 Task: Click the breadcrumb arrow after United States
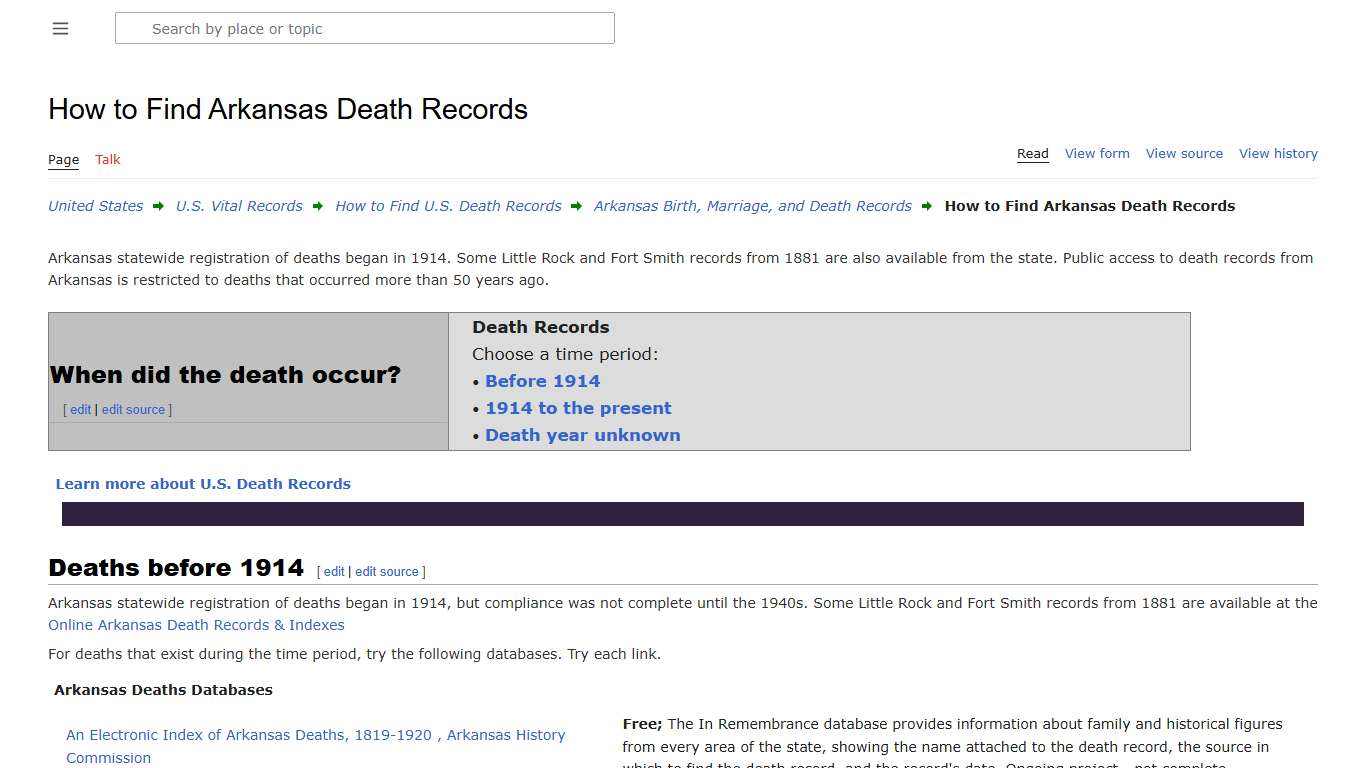(158, 206)
